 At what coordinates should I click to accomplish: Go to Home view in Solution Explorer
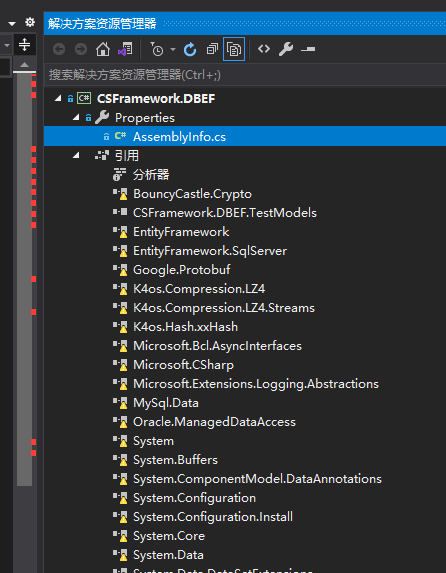103,49
